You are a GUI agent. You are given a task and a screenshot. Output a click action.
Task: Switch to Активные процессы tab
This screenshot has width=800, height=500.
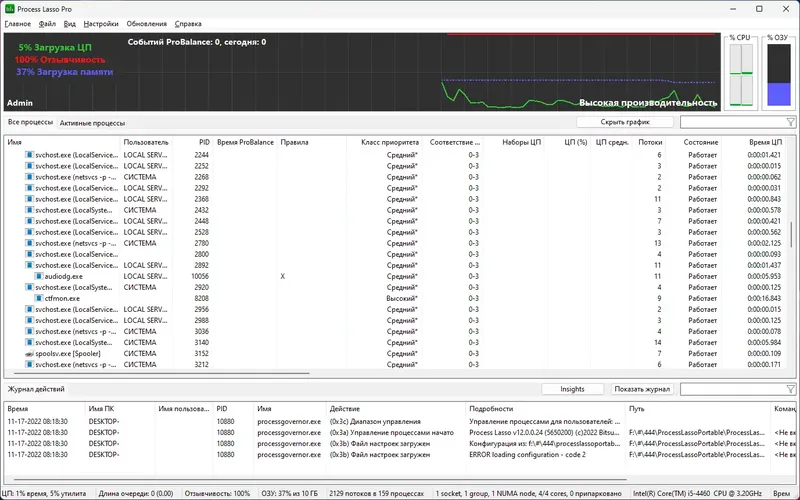click(92, 123)
